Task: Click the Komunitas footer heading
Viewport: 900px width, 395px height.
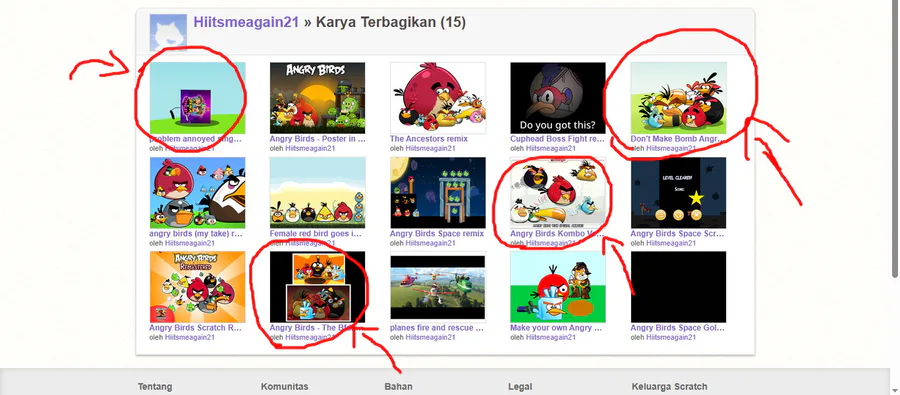Action: tap(284, 387)
